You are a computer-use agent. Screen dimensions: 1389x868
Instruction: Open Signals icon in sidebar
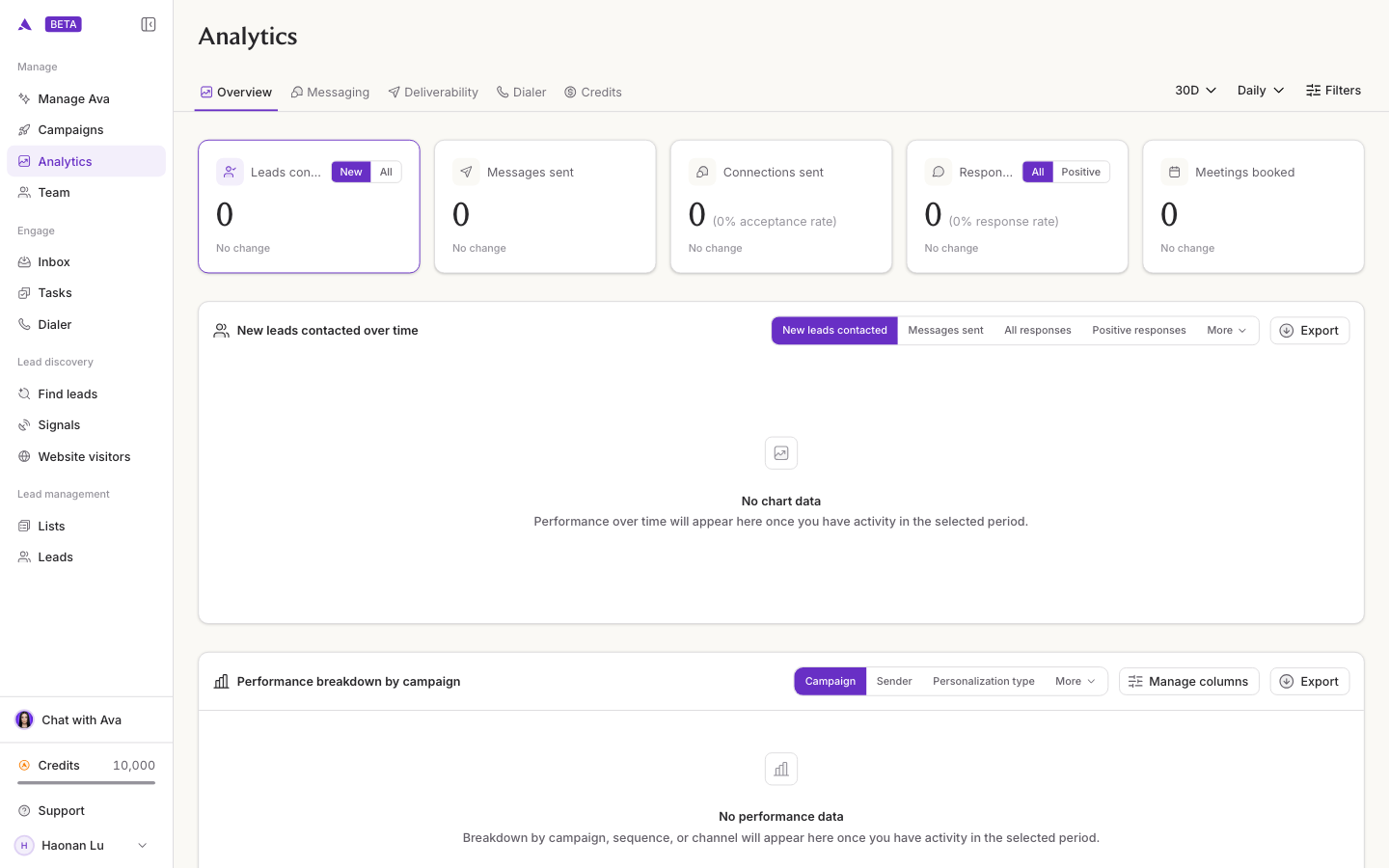pos(24,425)
